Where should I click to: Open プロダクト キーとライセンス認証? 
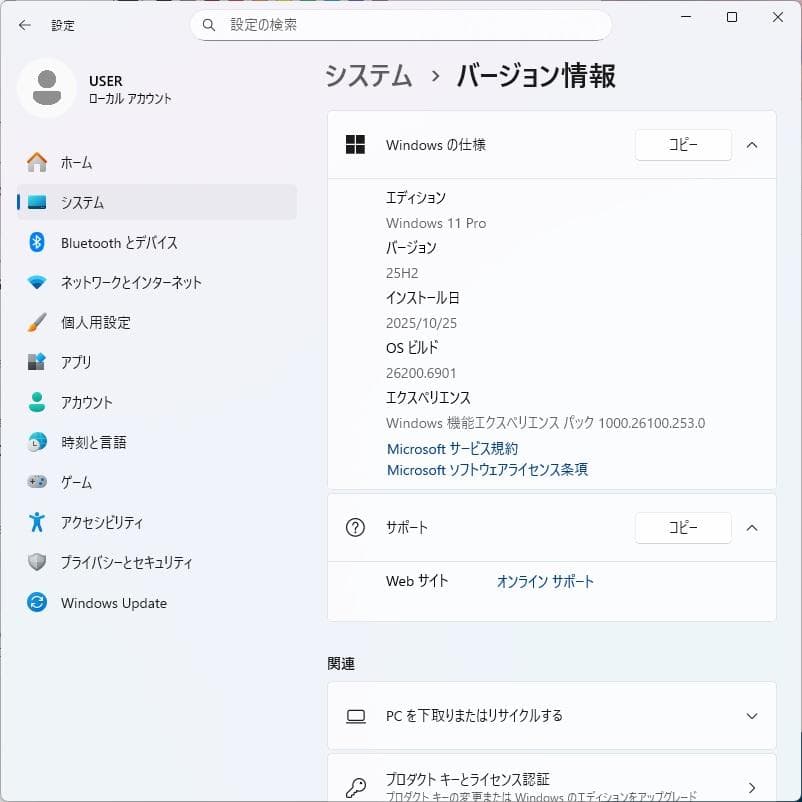coord(552,779)
